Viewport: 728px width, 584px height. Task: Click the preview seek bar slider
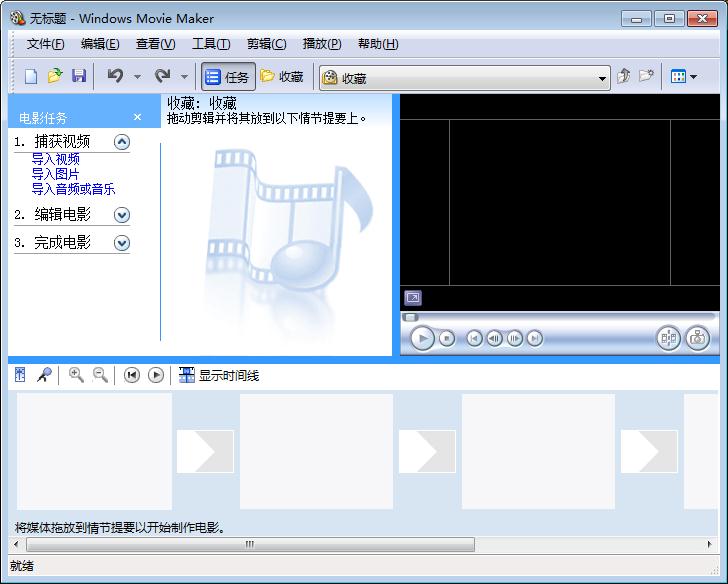(410, 317)
